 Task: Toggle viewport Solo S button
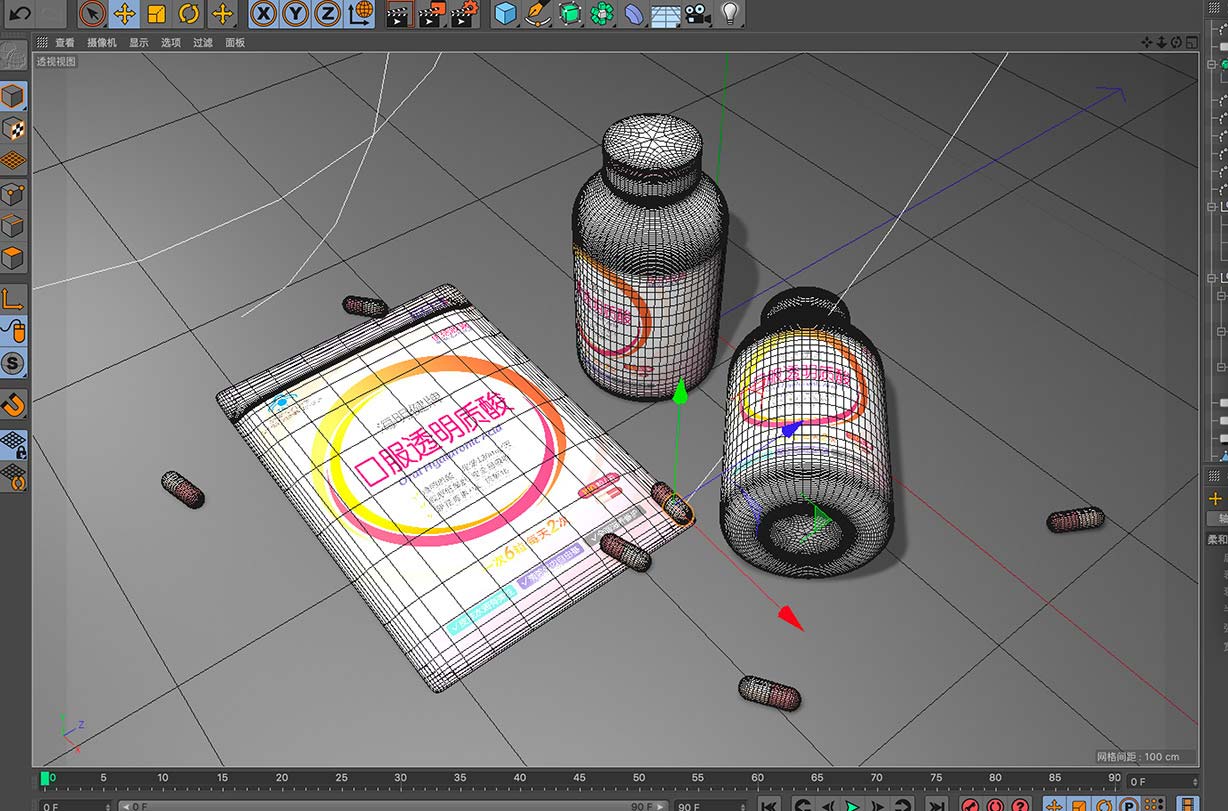click(x=13, y=363)
